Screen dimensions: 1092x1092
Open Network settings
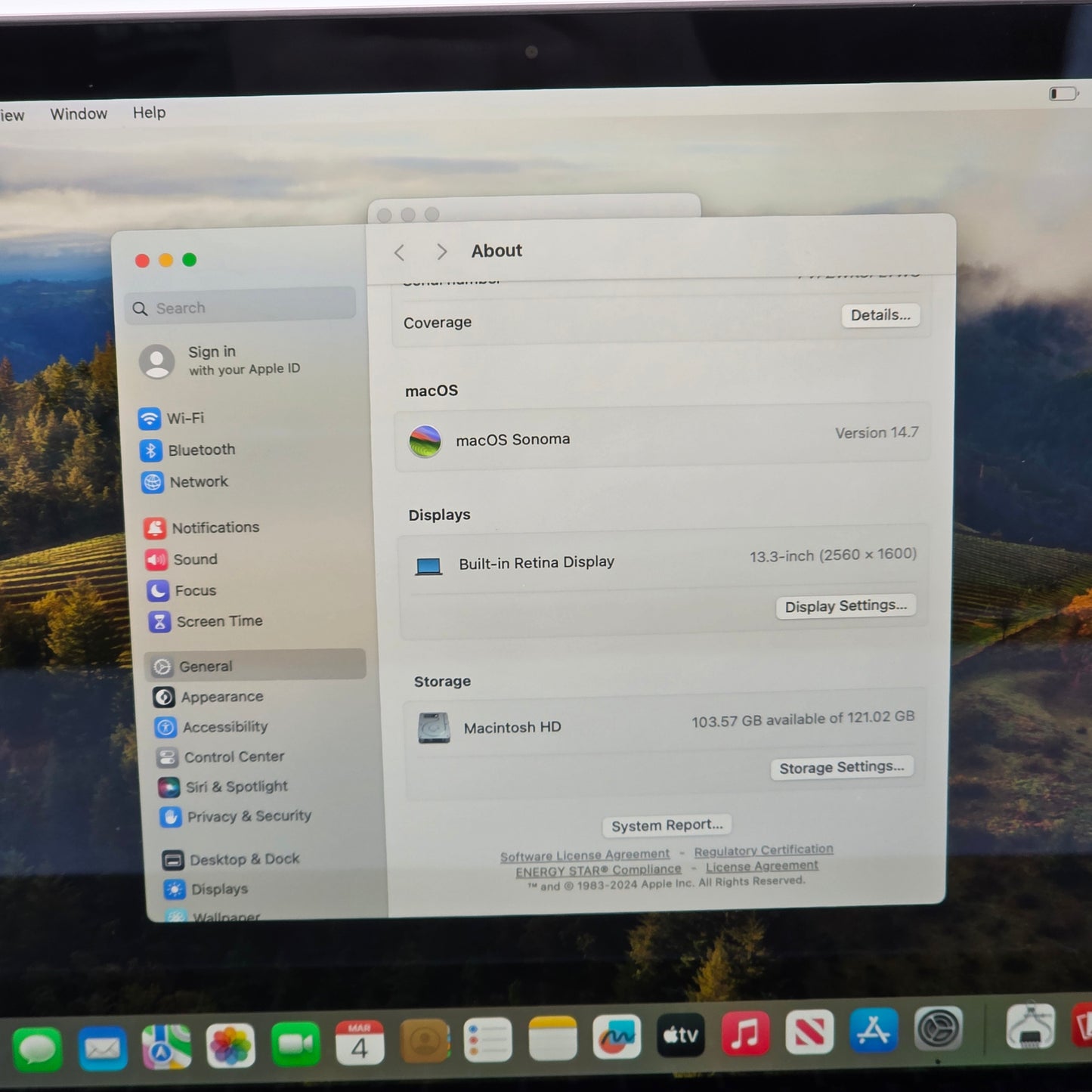[x=198, y=481]
